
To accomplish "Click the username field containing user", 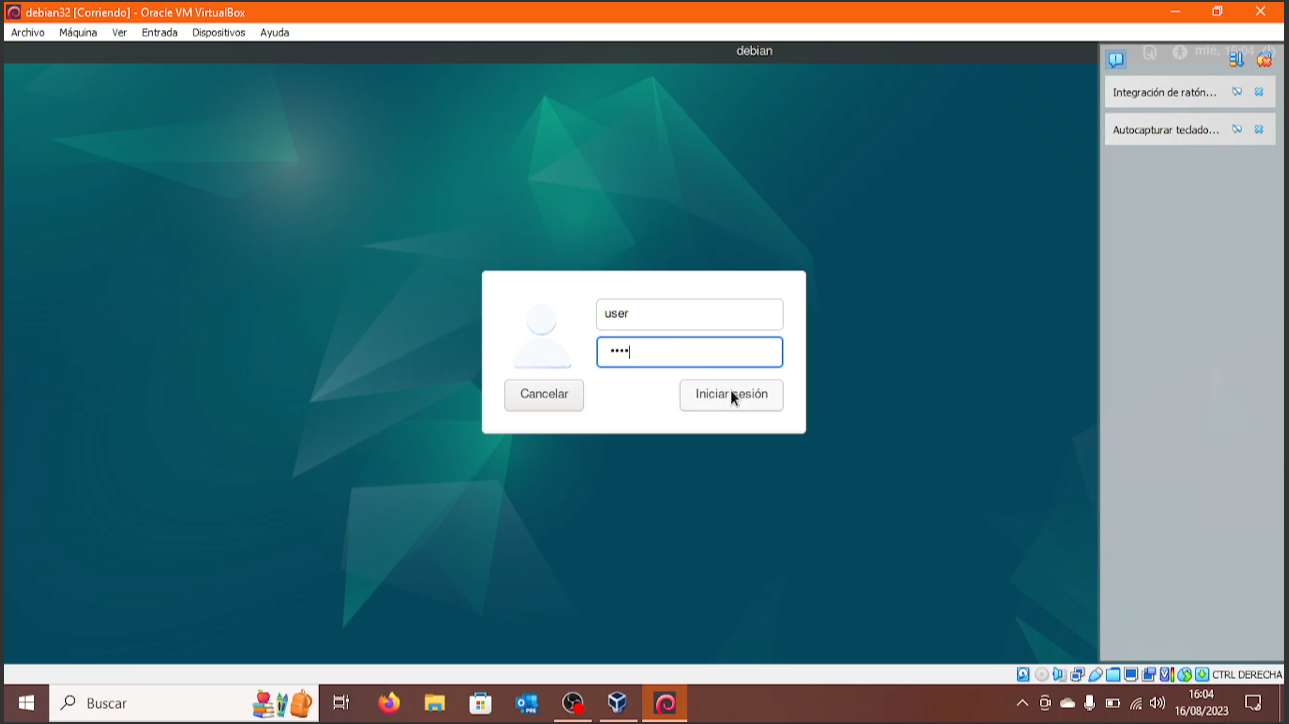I will point(689,314).
